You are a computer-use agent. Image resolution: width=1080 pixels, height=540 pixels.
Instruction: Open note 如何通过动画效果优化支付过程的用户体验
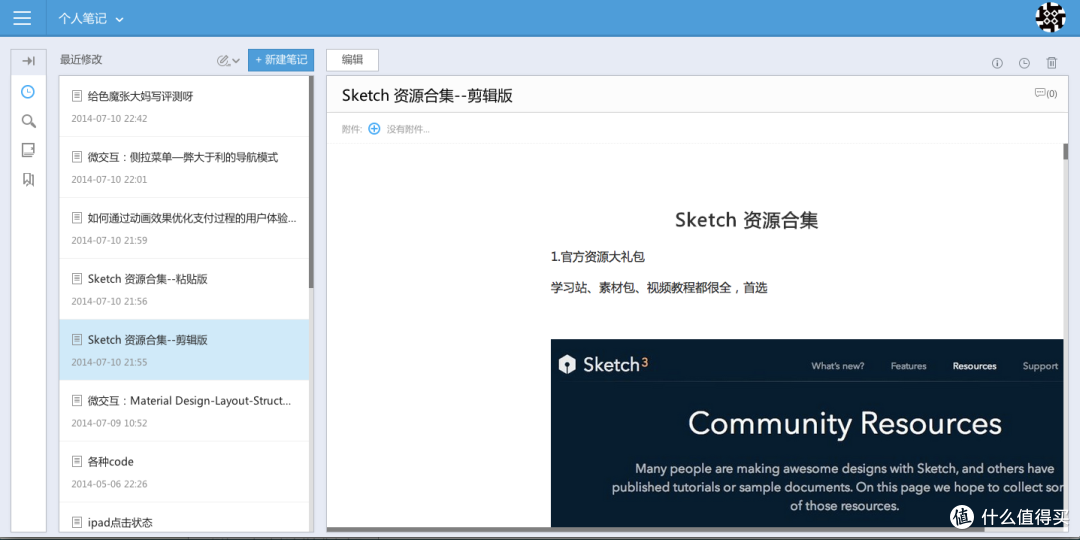tap(184, 228)
